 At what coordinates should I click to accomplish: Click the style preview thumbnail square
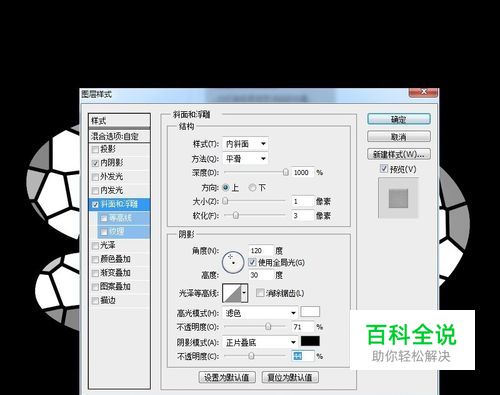[x=398, y=198]
